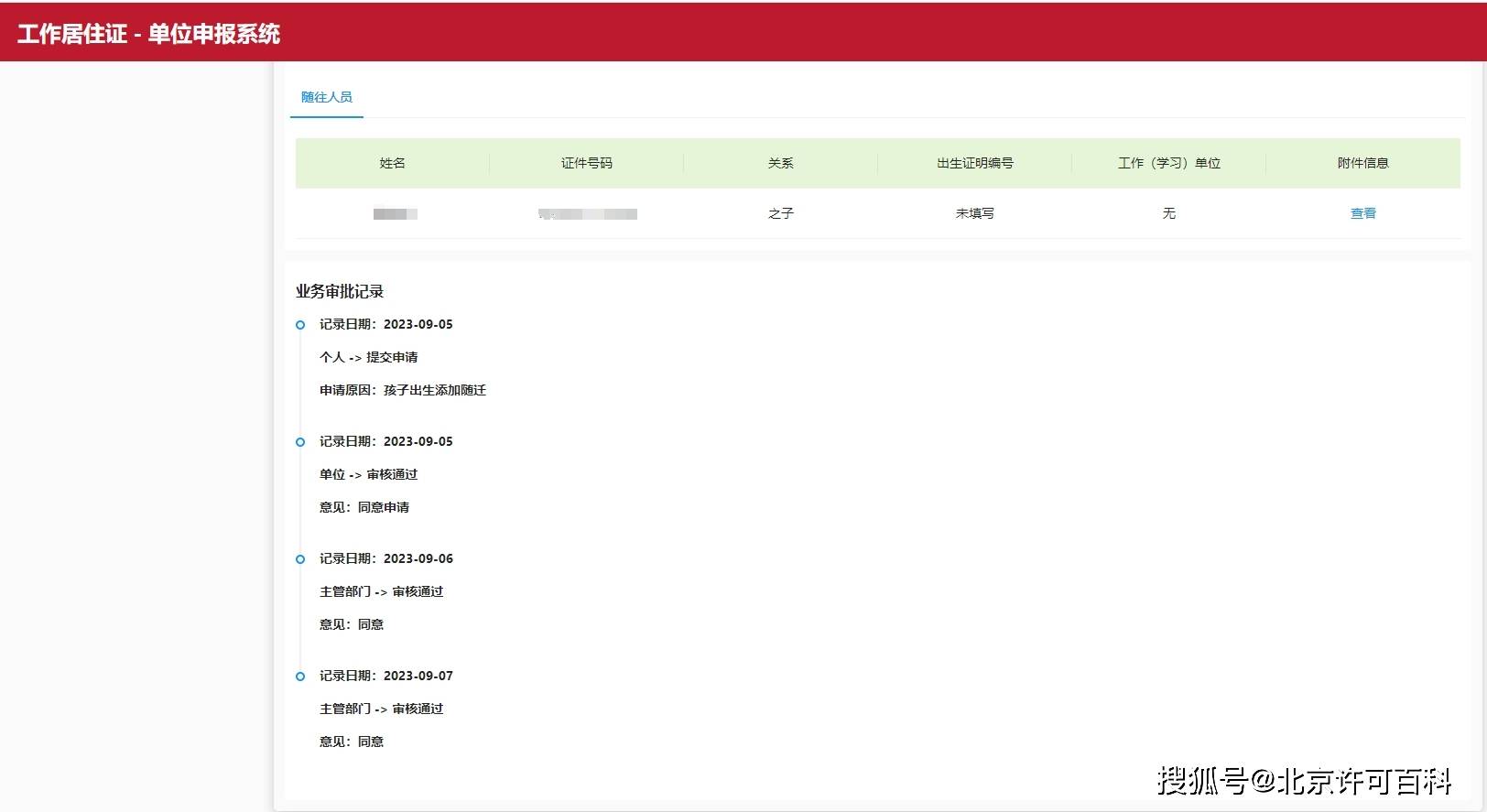Click the timeline marker dated 2023-09-06
Screen dimensions: 1487x812
pos(300,559)
